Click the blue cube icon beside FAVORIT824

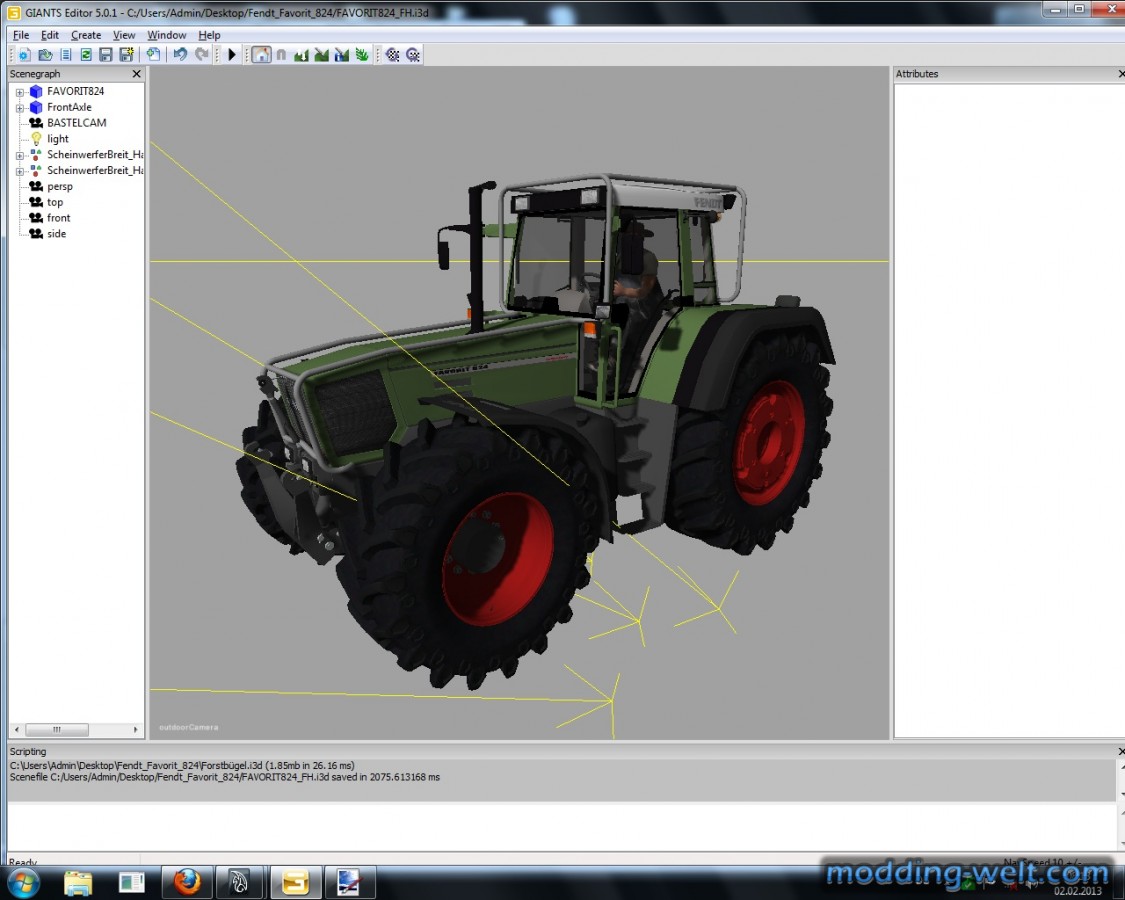(36, 91)
